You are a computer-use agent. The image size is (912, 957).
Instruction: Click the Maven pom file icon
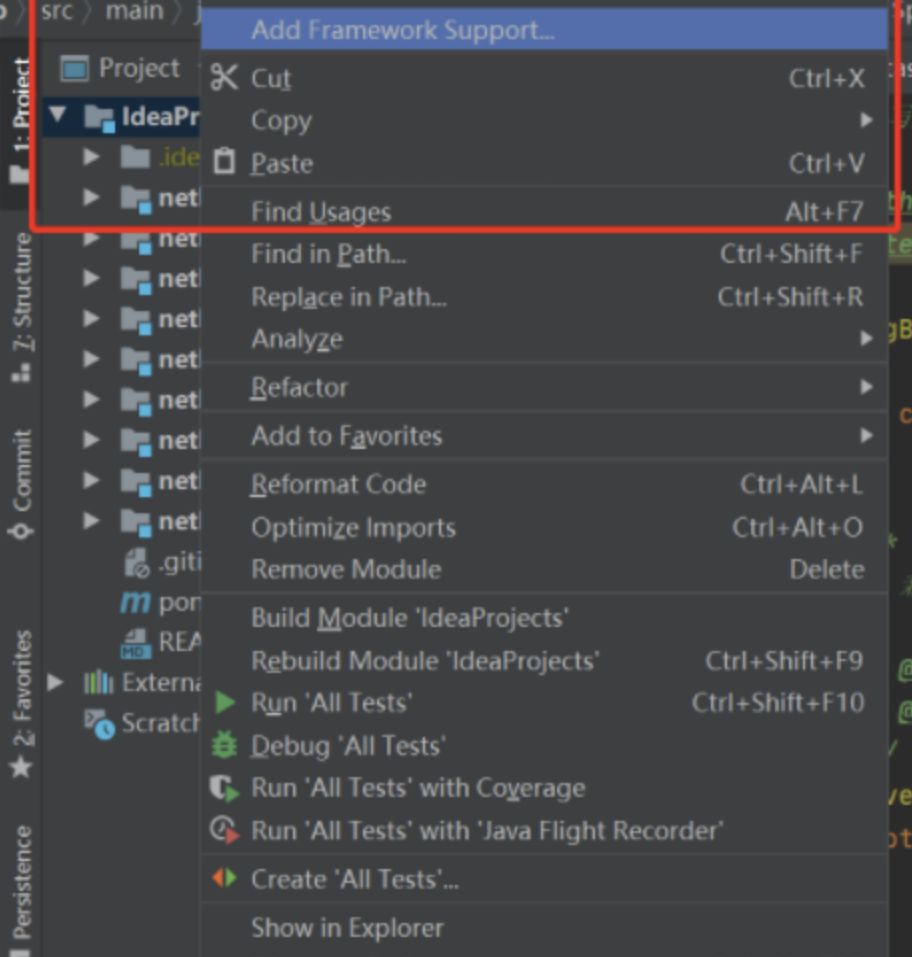coord(135,602)
